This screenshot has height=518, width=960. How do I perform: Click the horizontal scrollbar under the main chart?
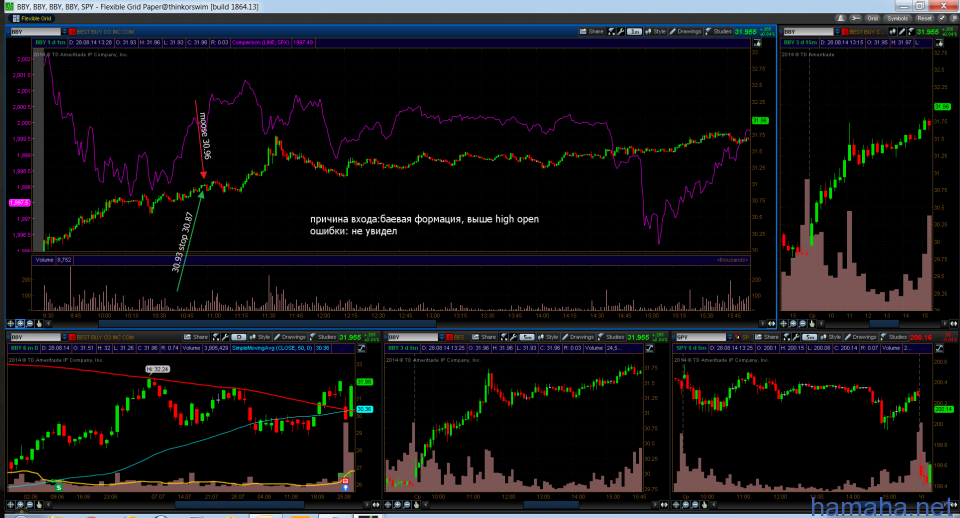click(x=400, y=324)
